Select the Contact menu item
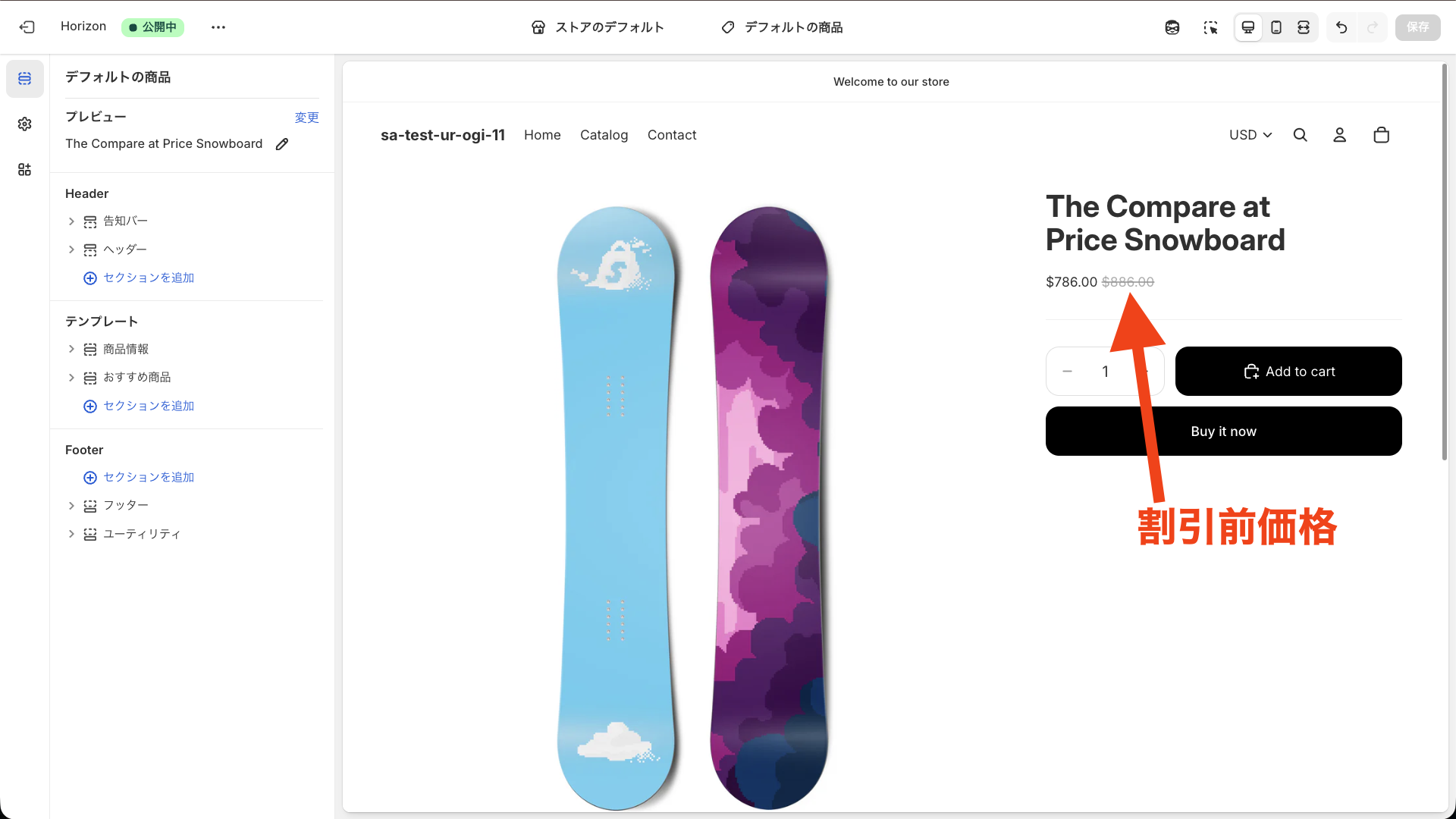The width and height of the screenshot is (1456, 819). (x=672, y=134)
